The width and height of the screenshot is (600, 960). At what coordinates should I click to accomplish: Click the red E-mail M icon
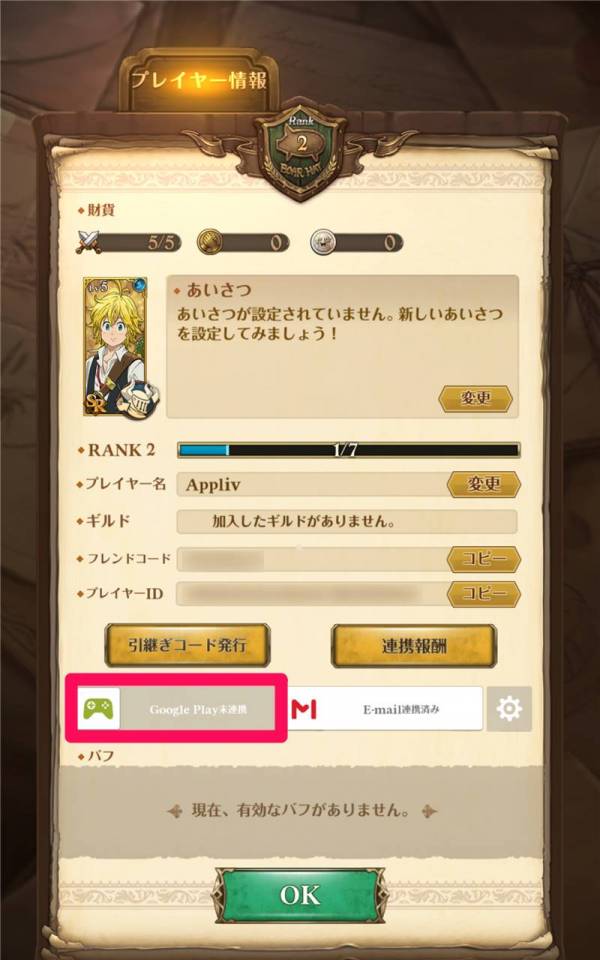(303, 709)
